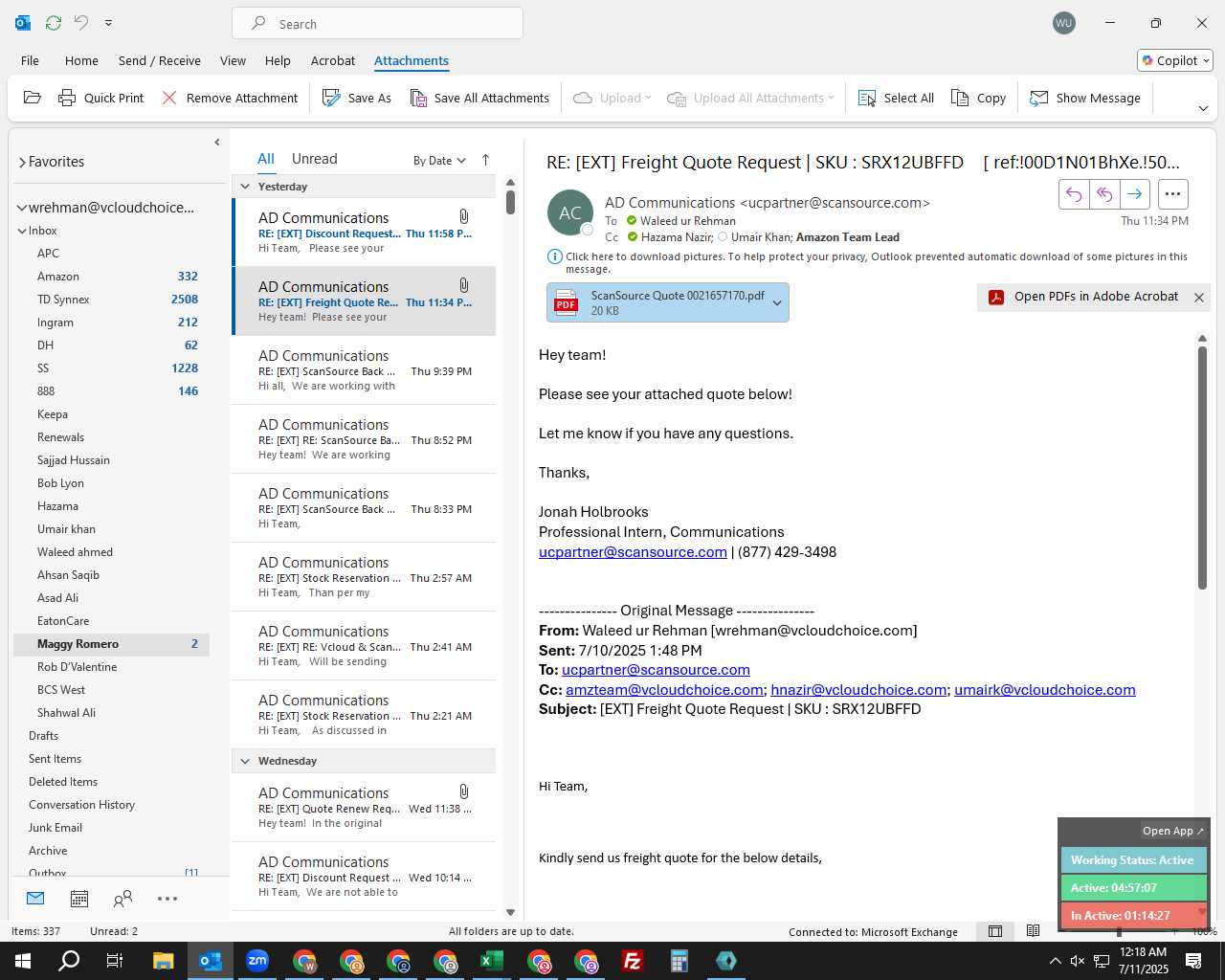This screenshot has height=980, width=1225.
Task: Open the Maggy Romero folder
Action: (111, 644)
